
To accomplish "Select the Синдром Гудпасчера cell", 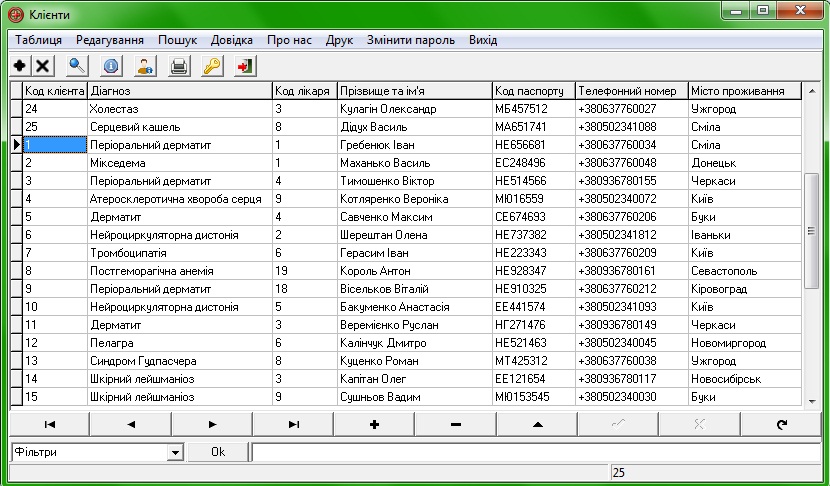I will (x=179, y=361).
